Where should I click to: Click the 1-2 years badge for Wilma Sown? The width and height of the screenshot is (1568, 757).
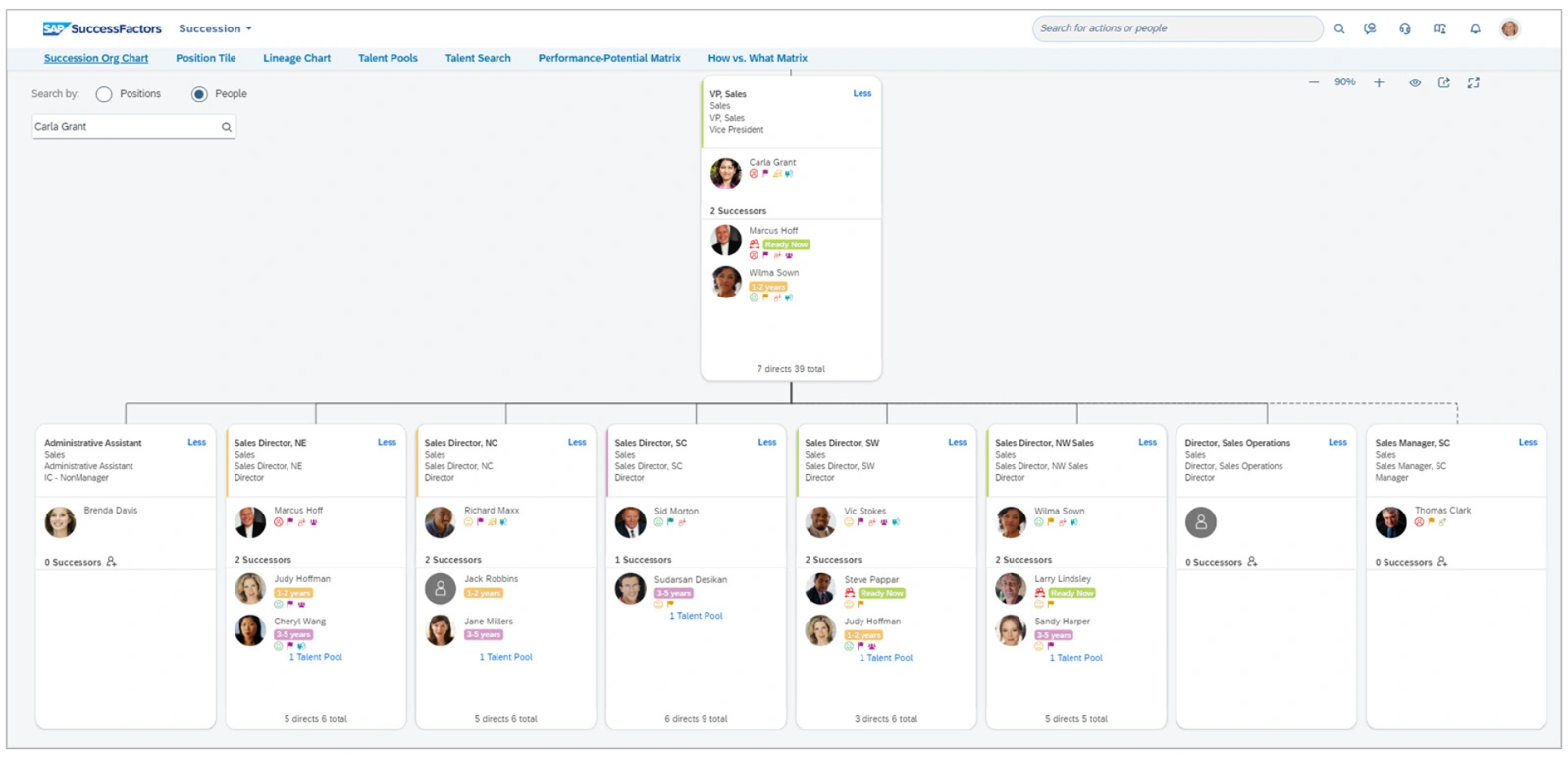click(x=768, y=287)
